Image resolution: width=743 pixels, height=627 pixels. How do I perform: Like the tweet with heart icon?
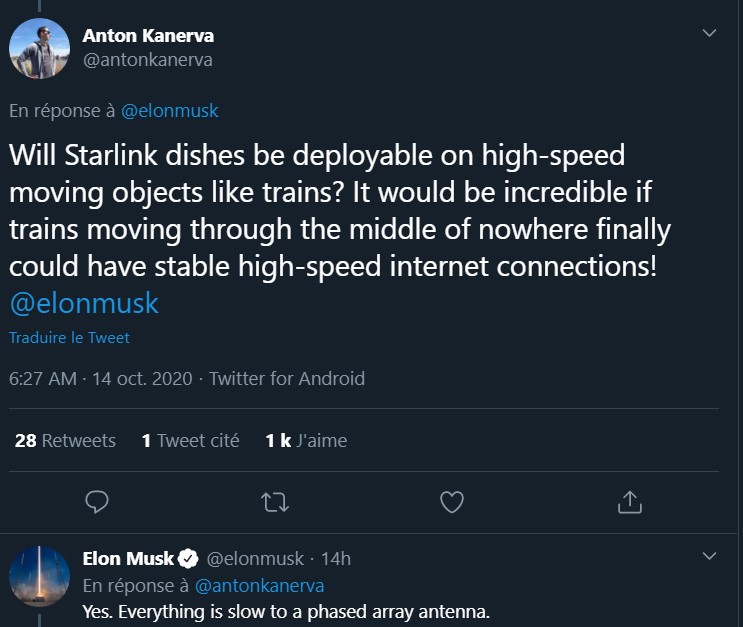[452, 501]
